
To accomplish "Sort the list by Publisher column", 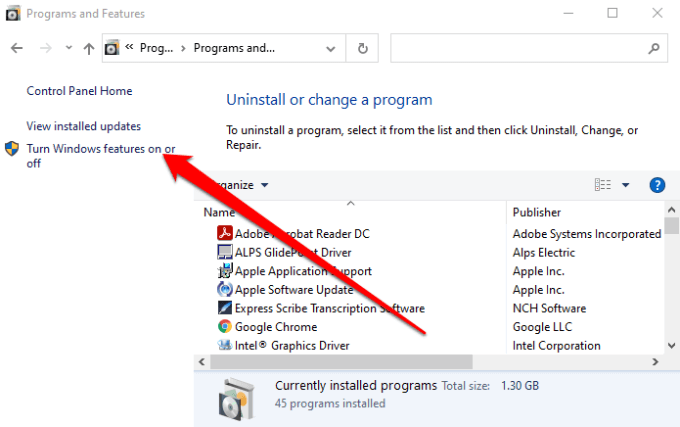I will click(x=536, y=212).
